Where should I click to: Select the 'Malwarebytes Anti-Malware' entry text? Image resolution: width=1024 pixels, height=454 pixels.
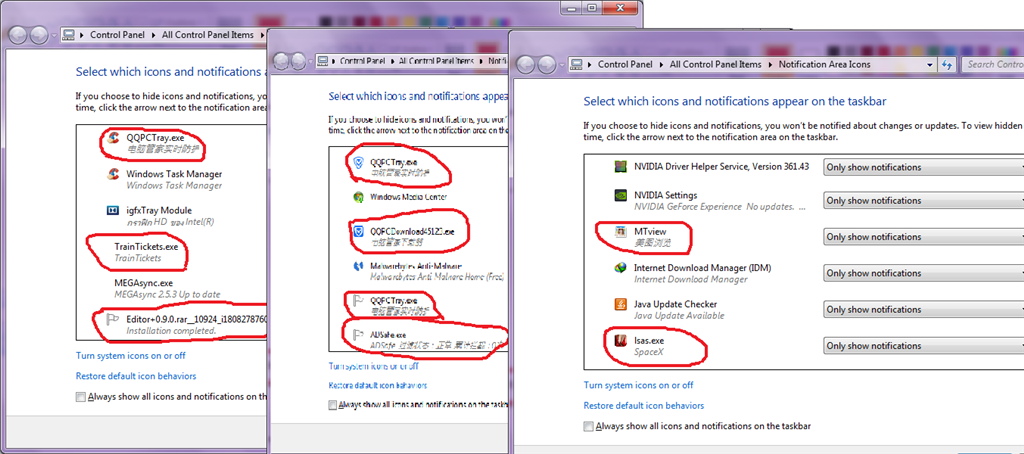point(416,267)
